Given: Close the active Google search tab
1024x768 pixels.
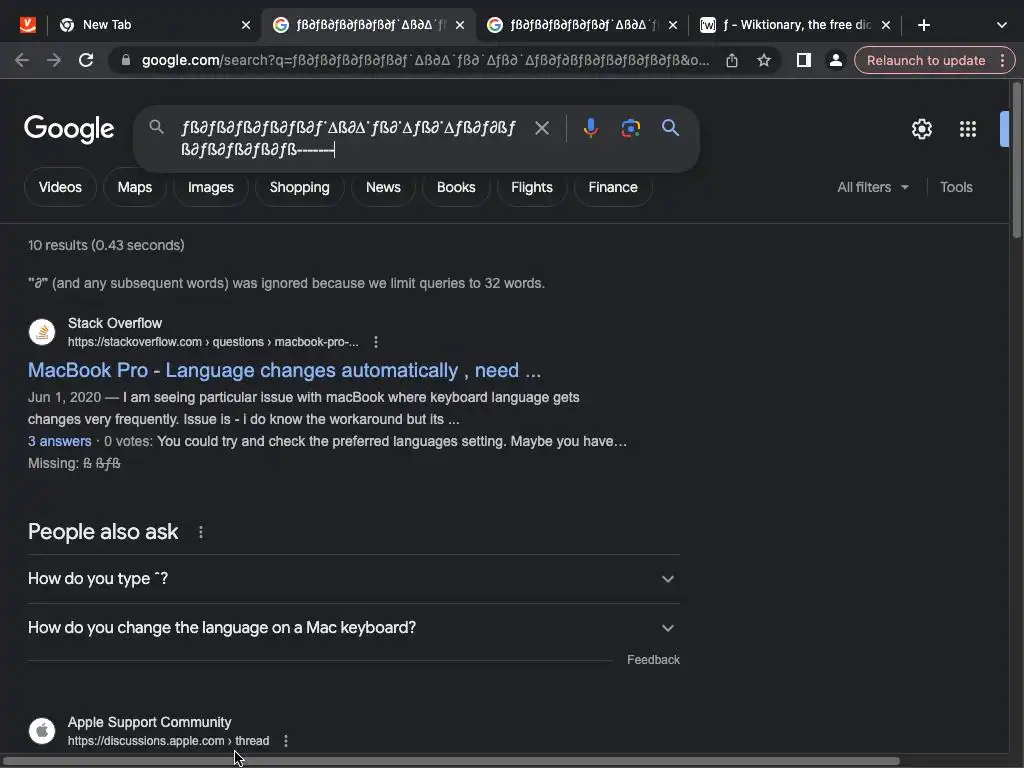Looking at the screenshot, I should coord(460,25).
